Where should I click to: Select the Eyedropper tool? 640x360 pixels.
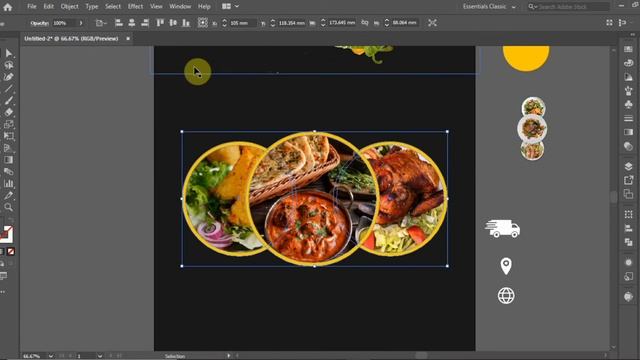pos(9,195)
